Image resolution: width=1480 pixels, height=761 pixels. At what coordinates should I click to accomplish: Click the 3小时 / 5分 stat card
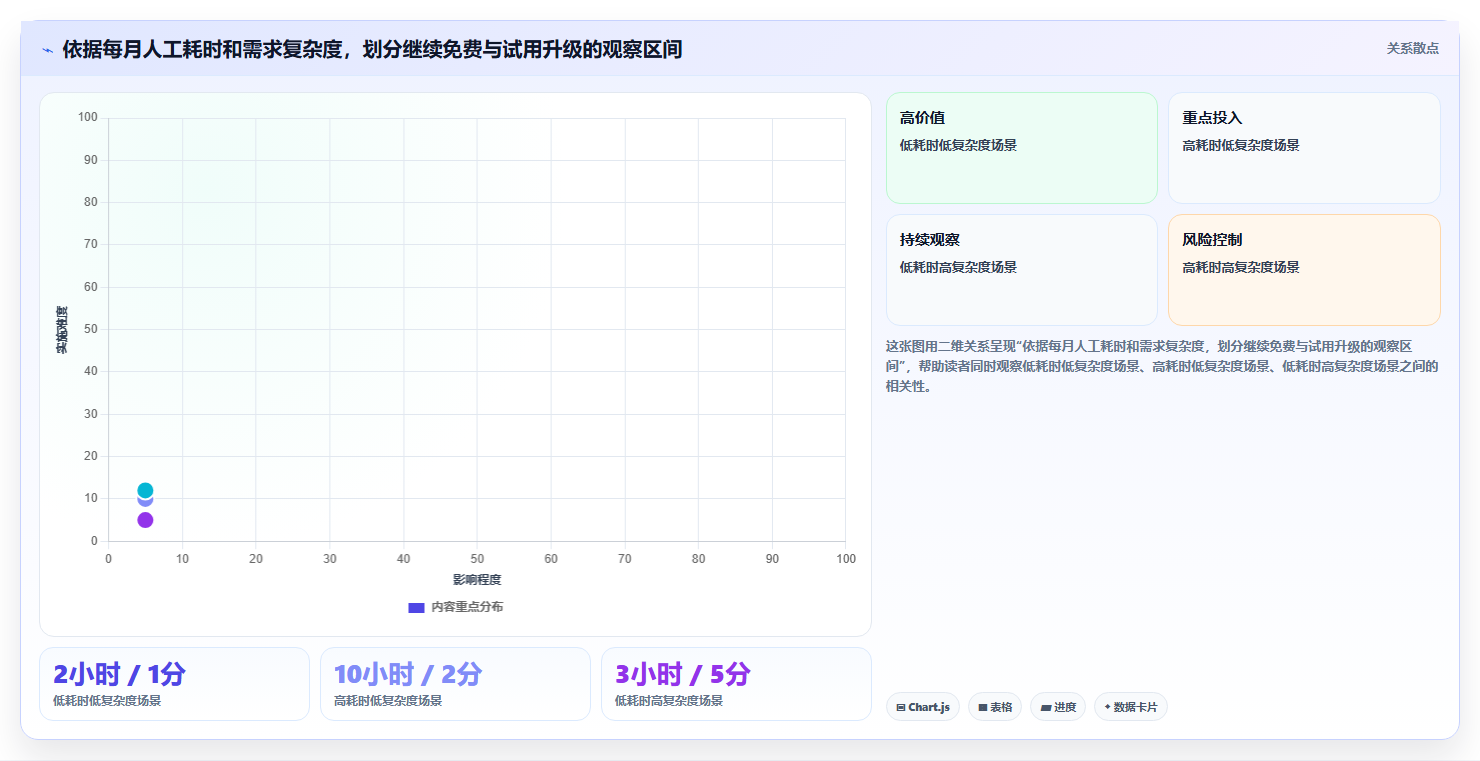[736, 684]
